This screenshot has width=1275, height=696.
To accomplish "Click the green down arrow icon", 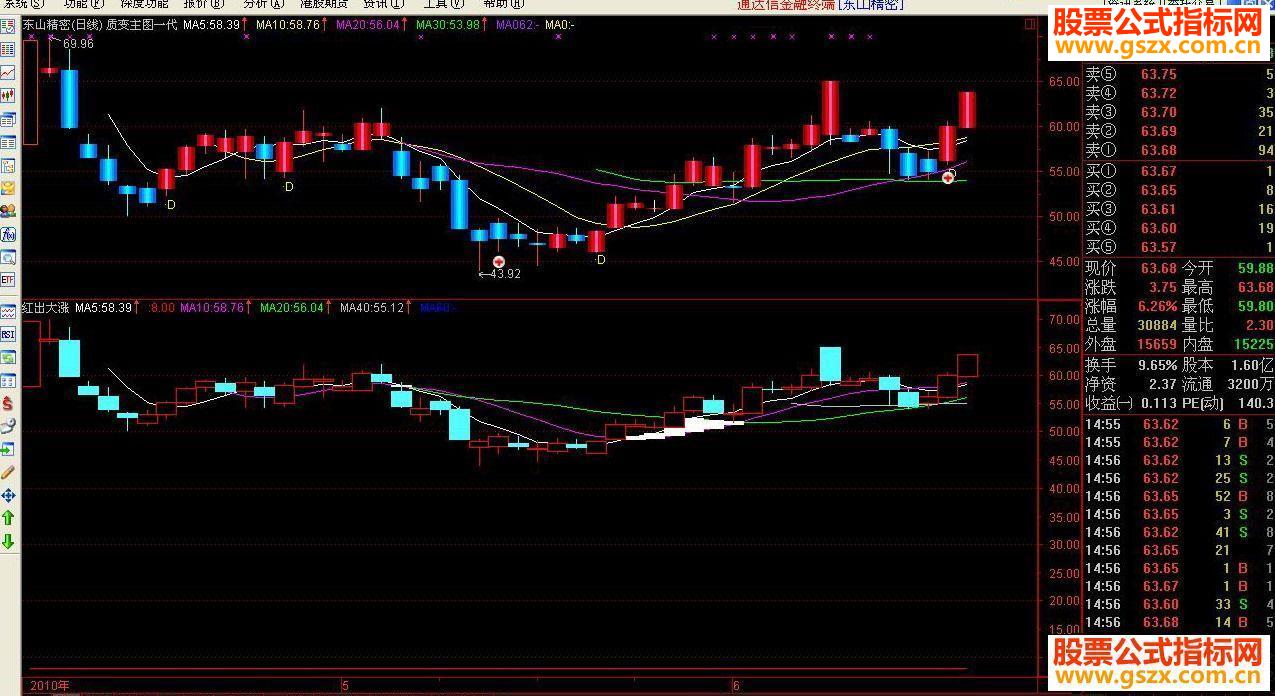I will coord(8,542).
